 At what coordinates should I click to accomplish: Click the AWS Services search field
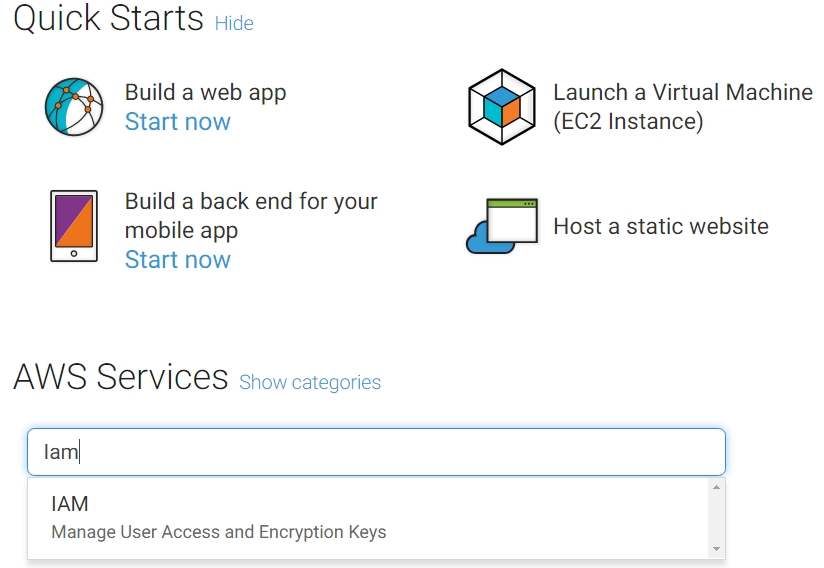tap(376, 452)
